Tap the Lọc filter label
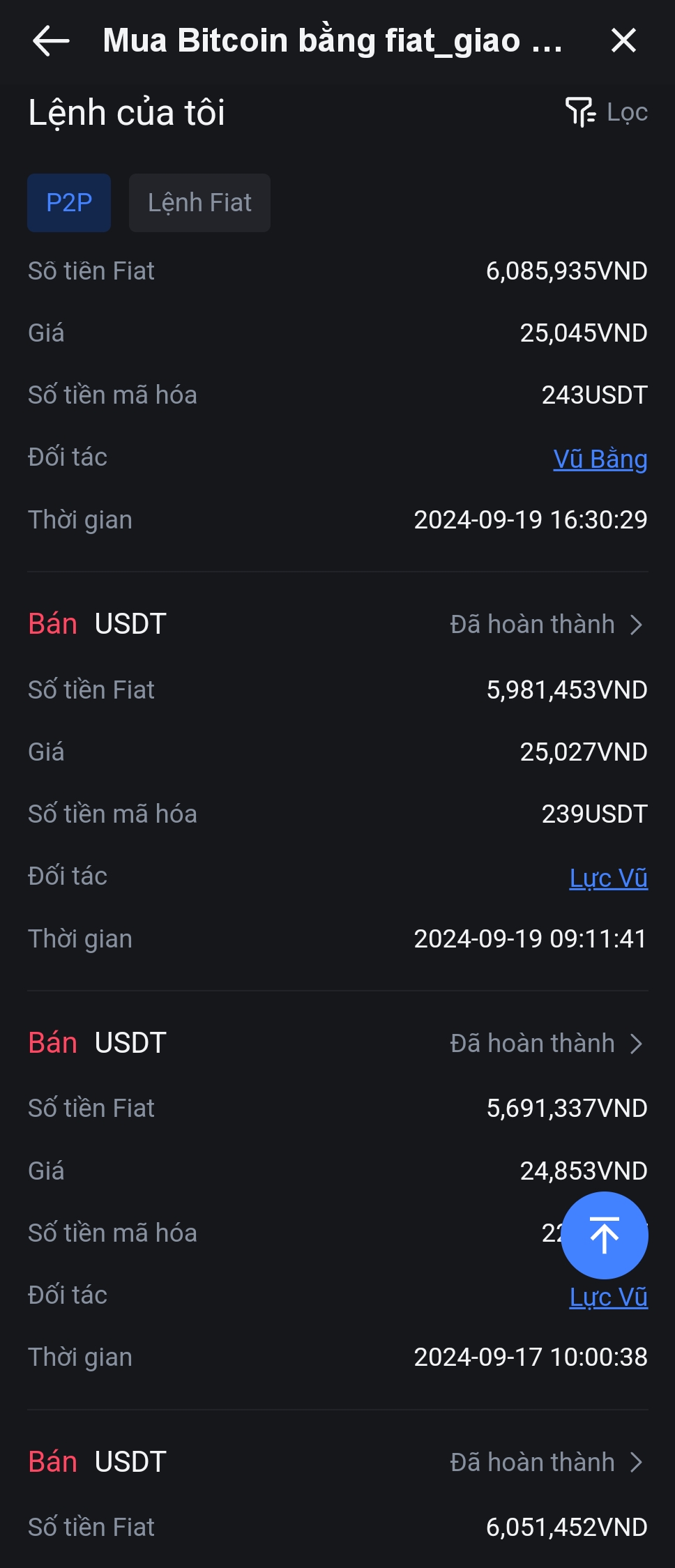675x1568 pixels. 627,112
